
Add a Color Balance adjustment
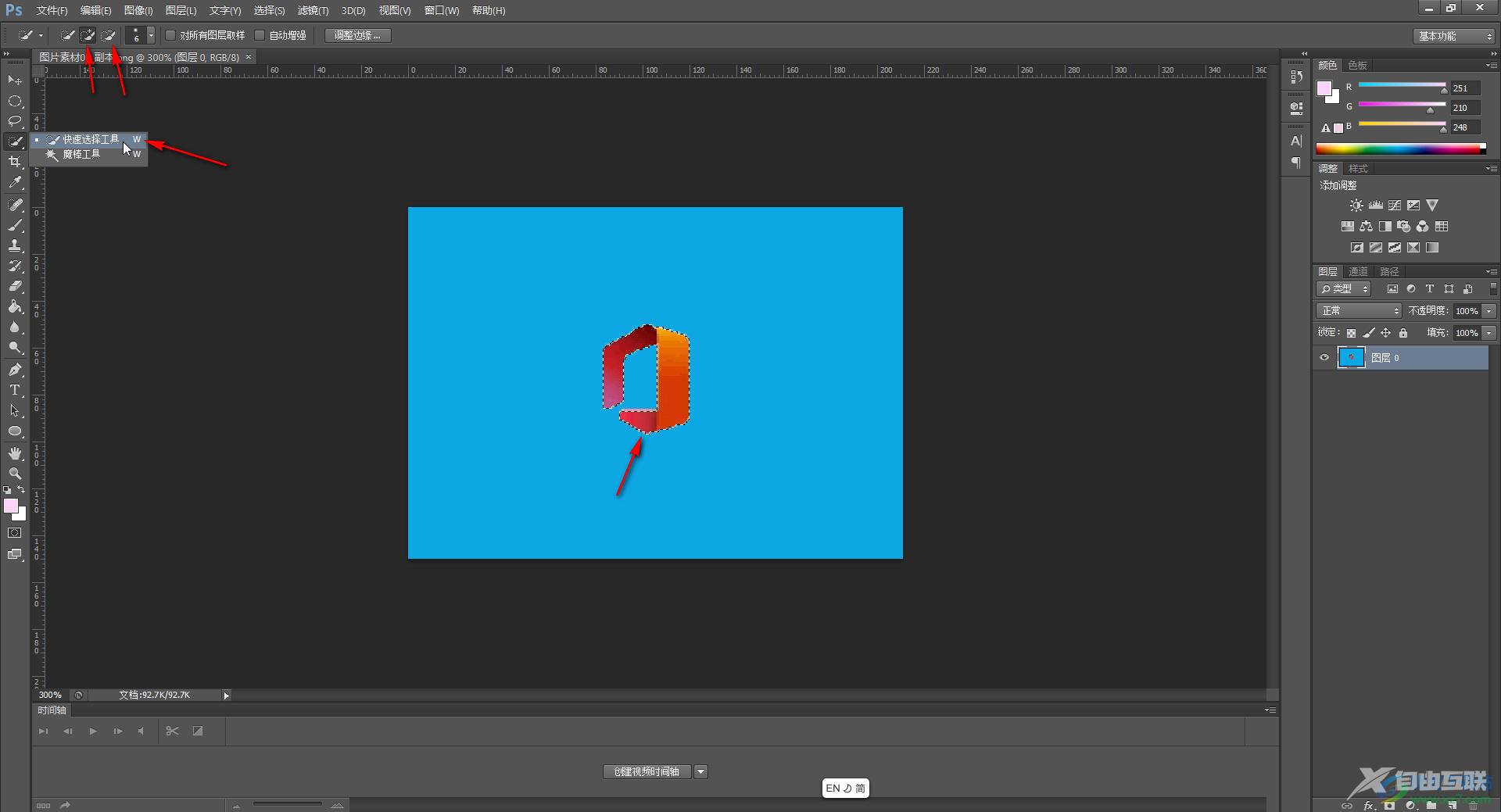point(1366,227)
